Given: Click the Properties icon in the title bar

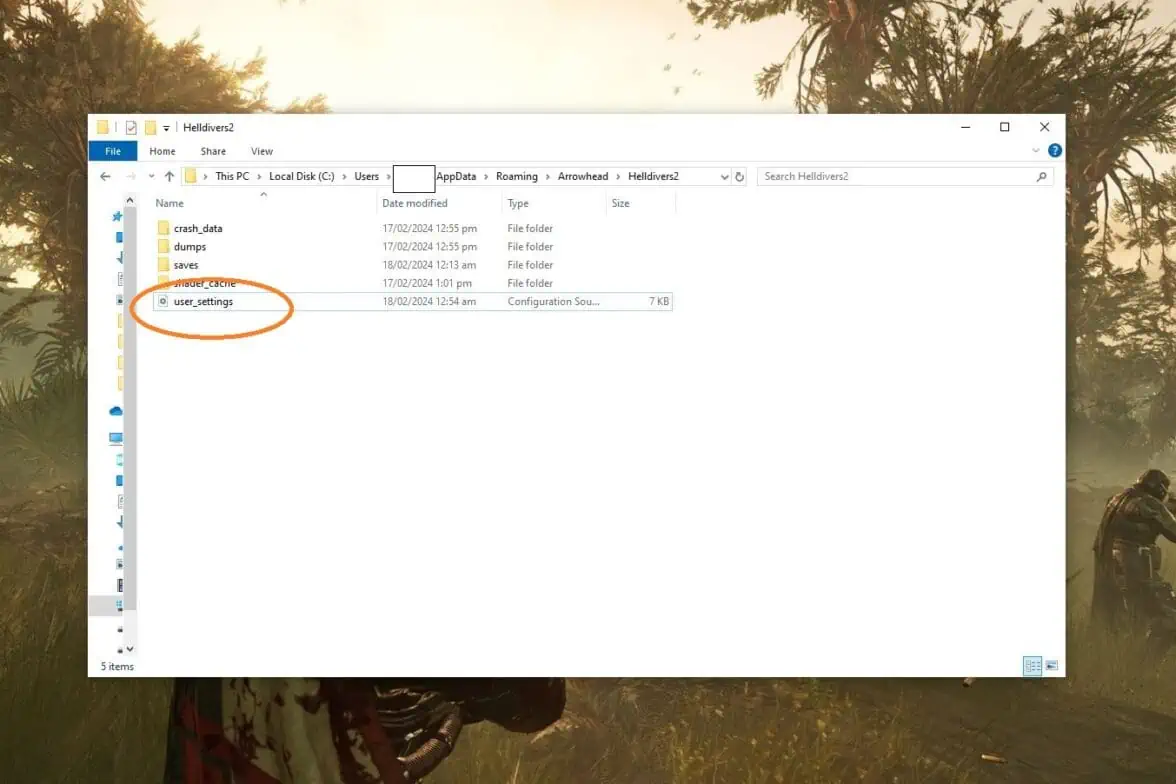Looking at the screenshot, I should 131,128.
